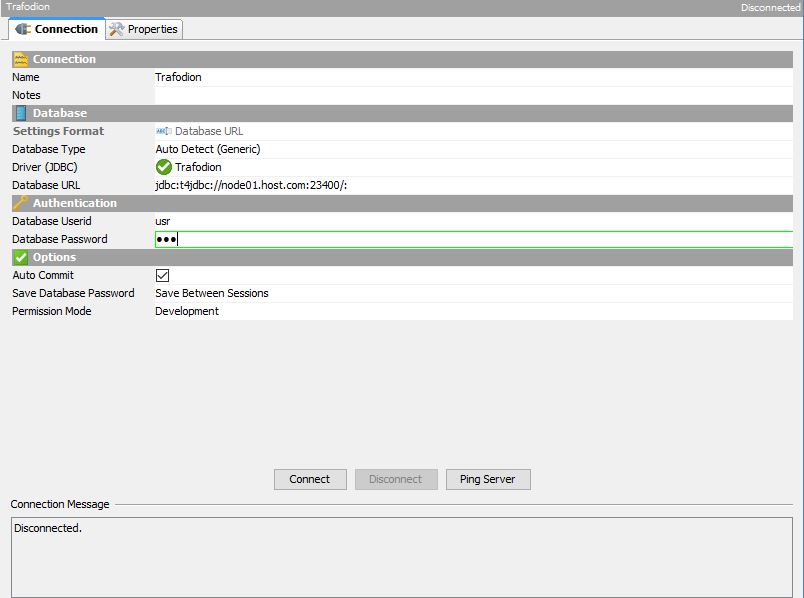
Task: Open the Database Type dropdown
Action: [470, 149]
